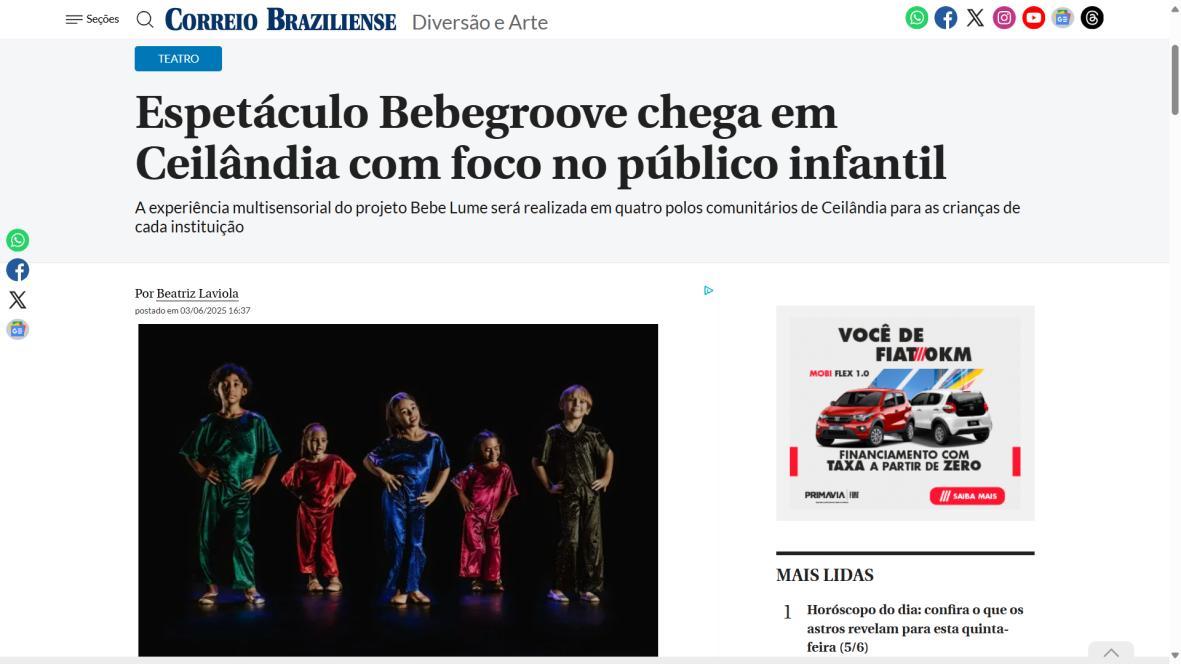This screenshot has height=664, width=1181.
Task: Open author Beatriz Laviola link
Action: click(x=197, y=294)
